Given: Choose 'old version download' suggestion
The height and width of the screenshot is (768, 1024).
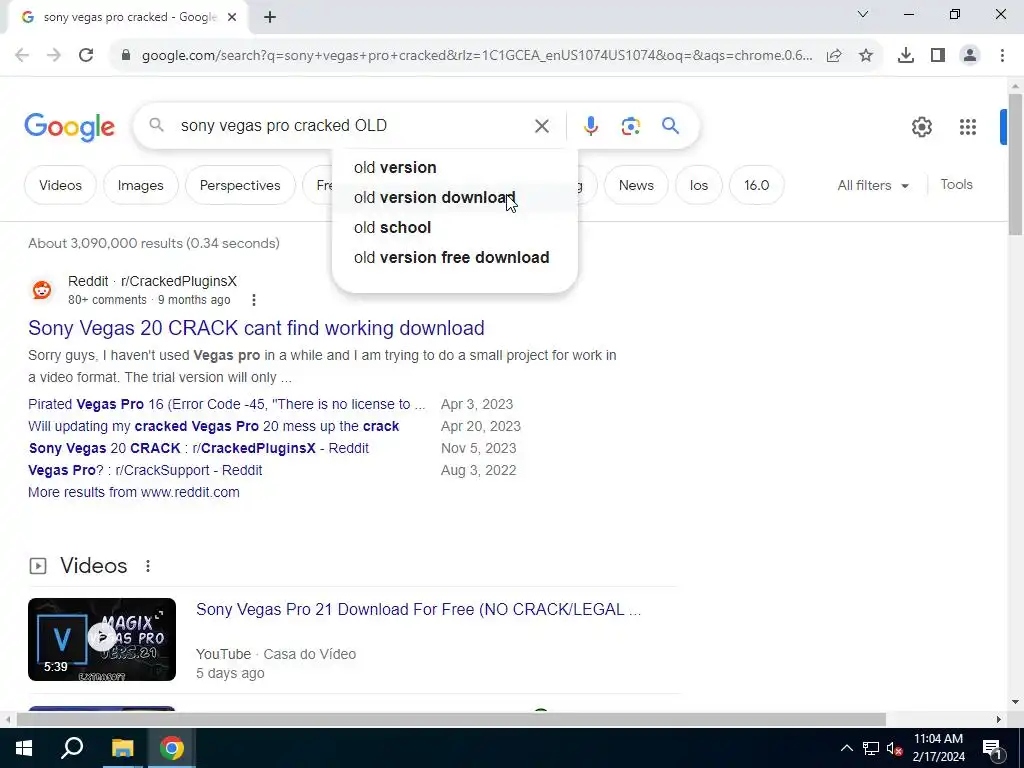Looking at the screenshot, I should (x=455, y=197).
